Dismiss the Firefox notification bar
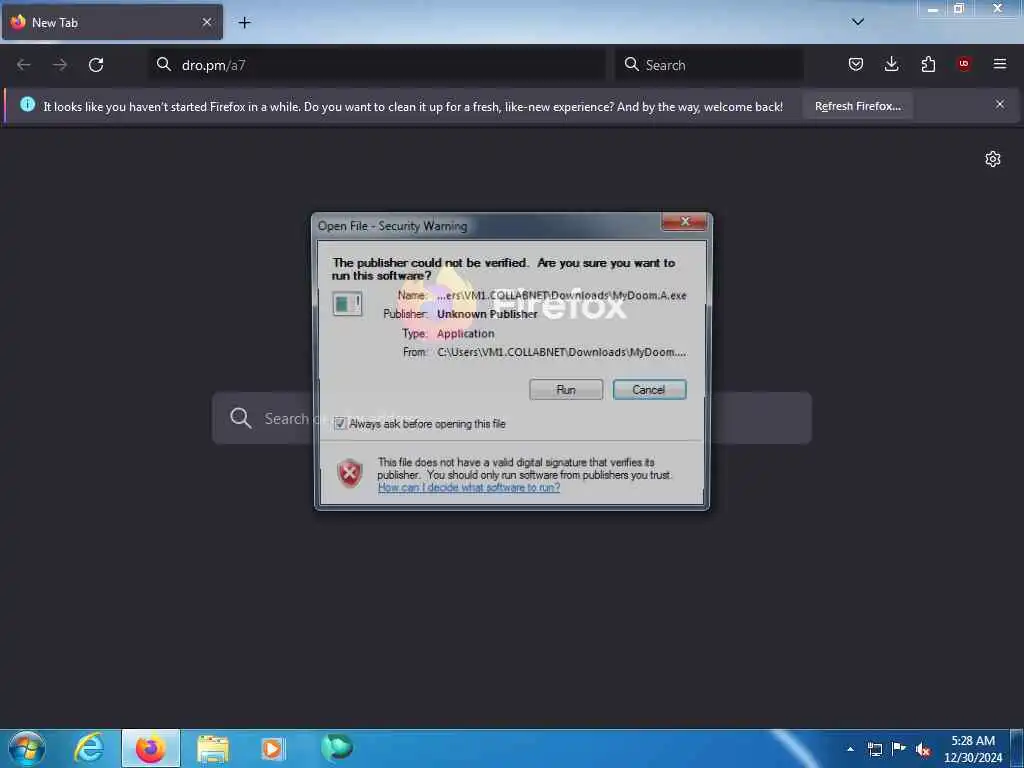 (x=999, y=104)
